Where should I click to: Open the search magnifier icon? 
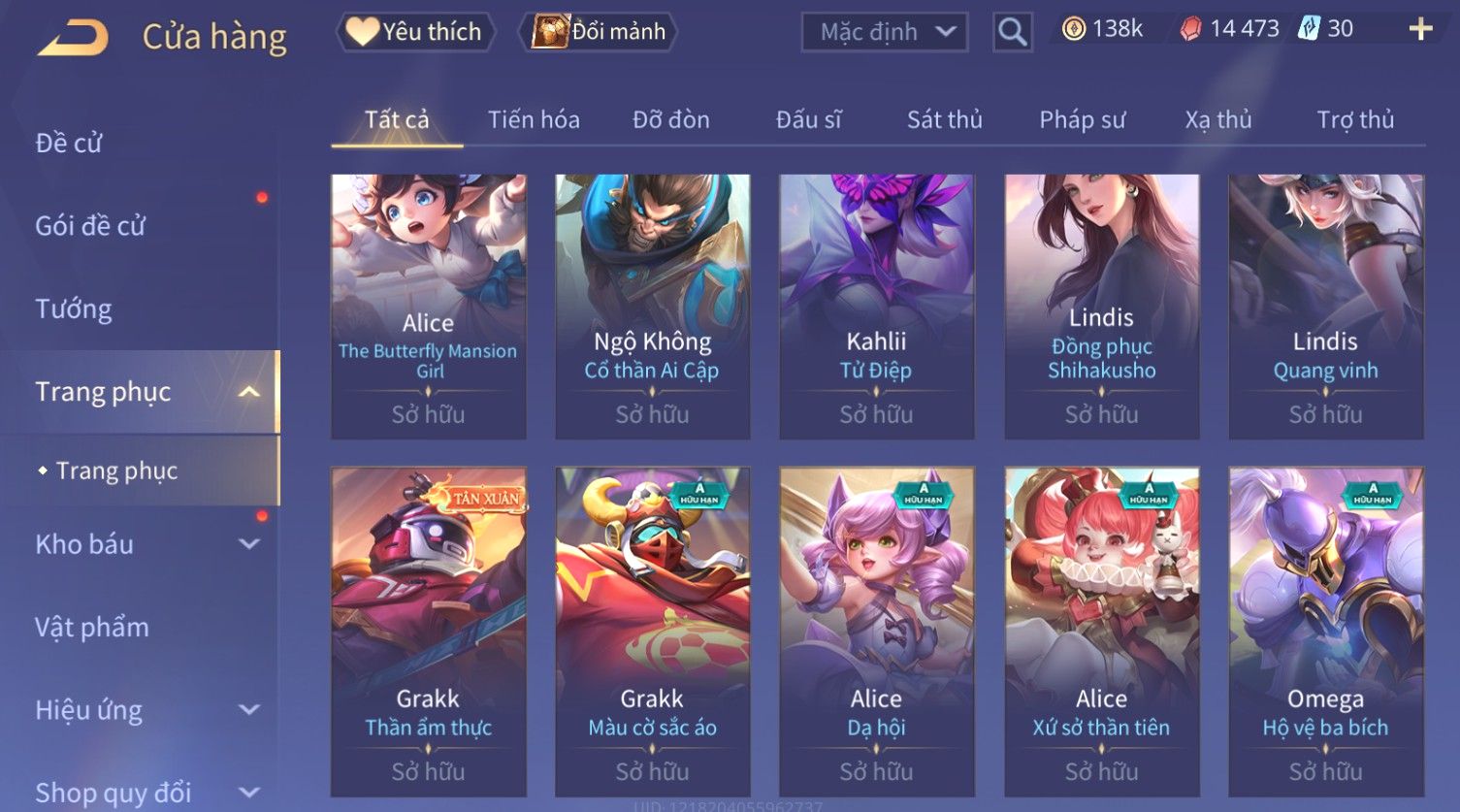(x=1012, y=32)
